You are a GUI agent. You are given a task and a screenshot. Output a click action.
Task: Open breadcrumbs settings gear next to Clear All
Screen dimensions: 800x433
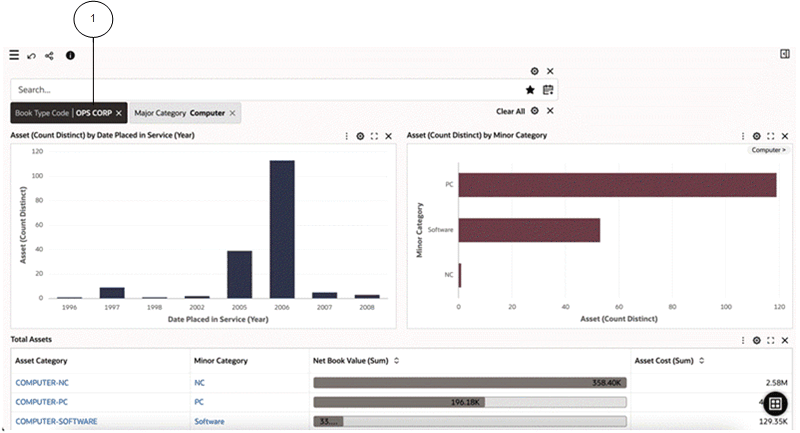534,111
